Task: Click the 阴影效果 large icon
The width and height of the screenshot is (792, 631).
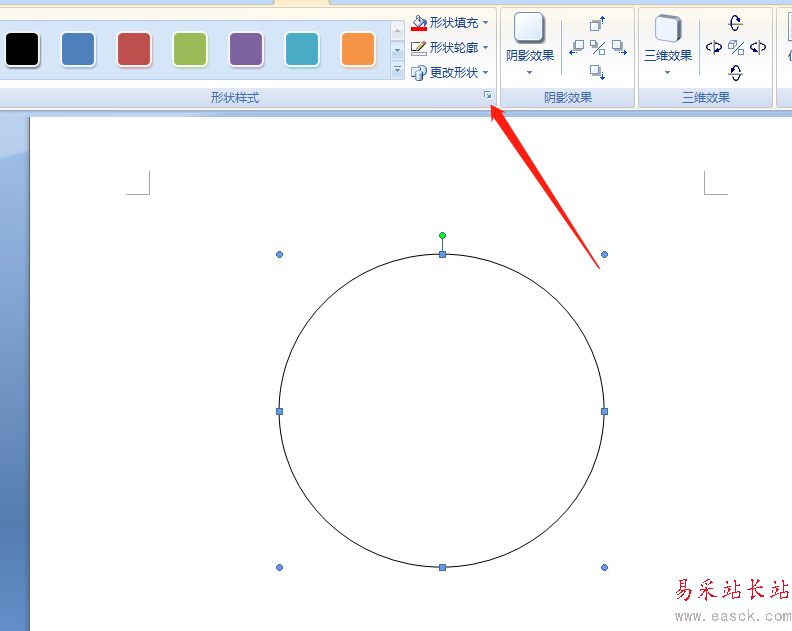Action: pyautogui.click(x=528, y=27)
